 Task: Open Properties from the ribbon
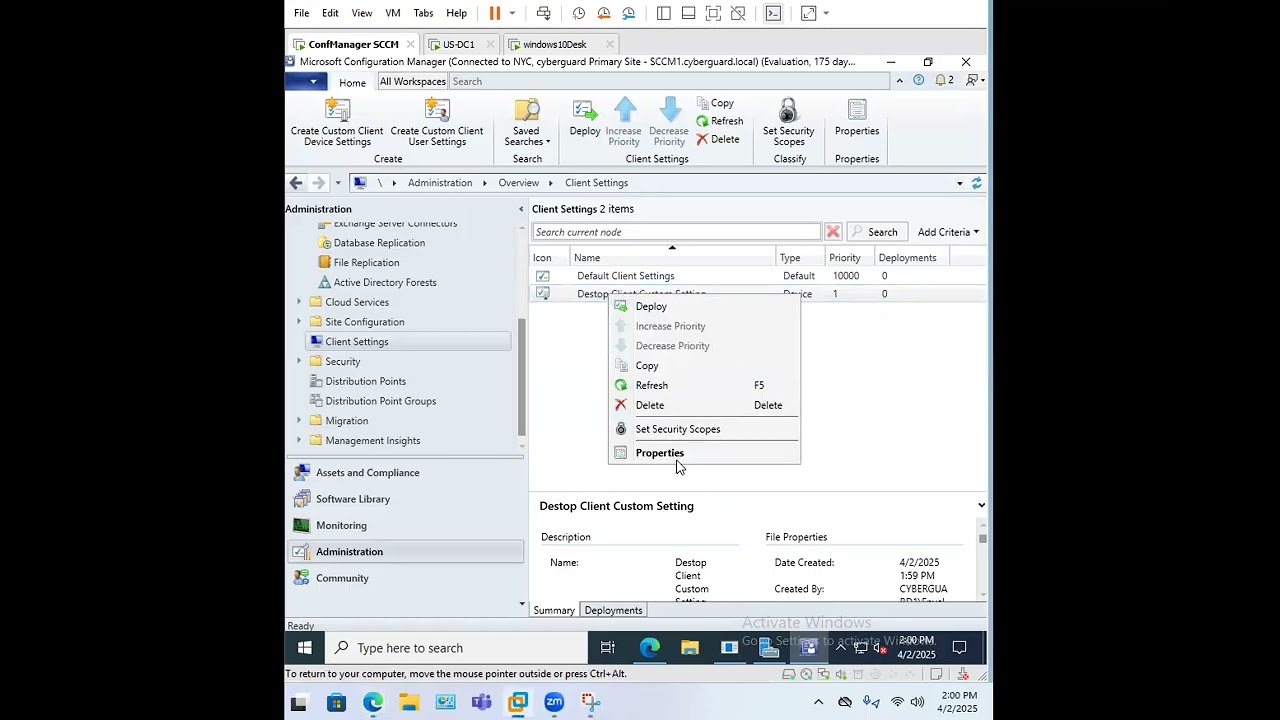[x=857, y=118]
